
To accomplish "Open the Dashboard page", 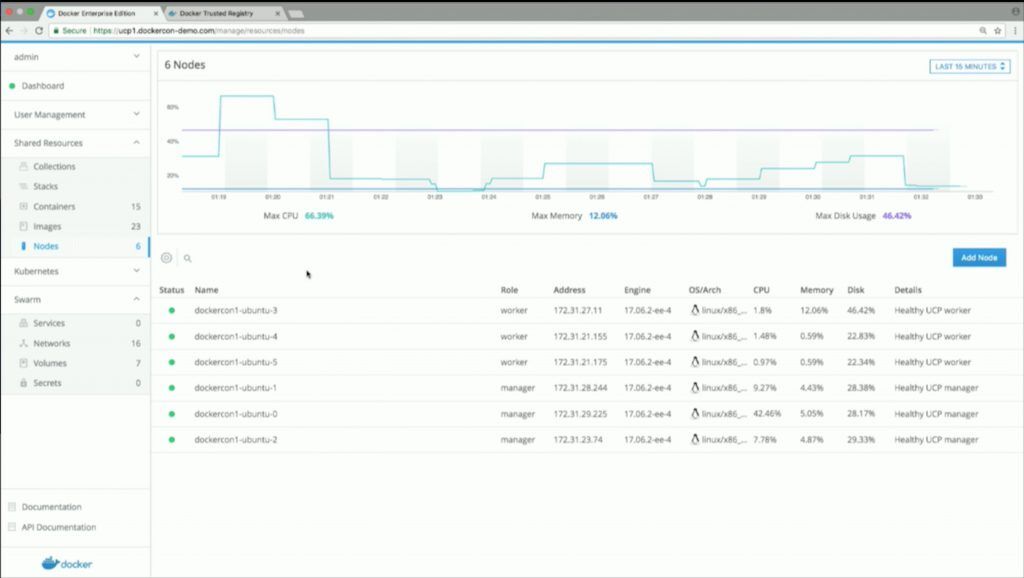I will point(42,86).
